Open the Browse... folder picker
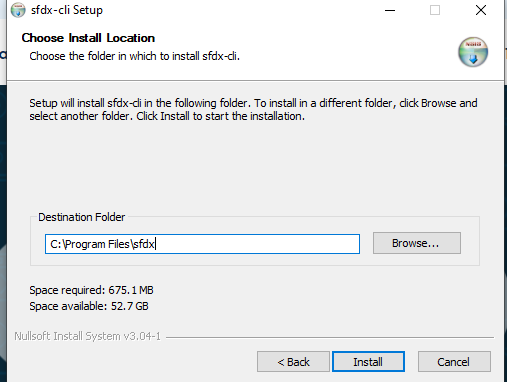The height and width of the screenshot is (382, 507). 417,243
